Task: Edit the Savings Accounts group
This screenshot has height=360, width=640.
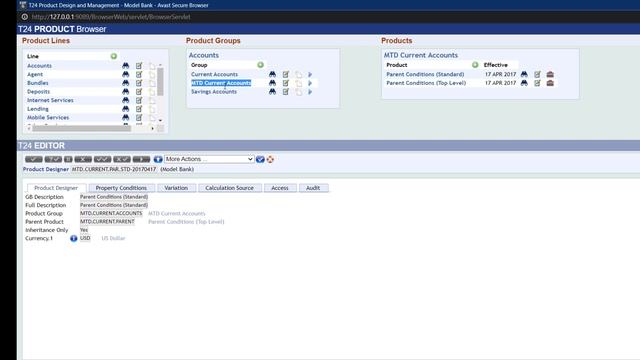Action: point(286,92)
